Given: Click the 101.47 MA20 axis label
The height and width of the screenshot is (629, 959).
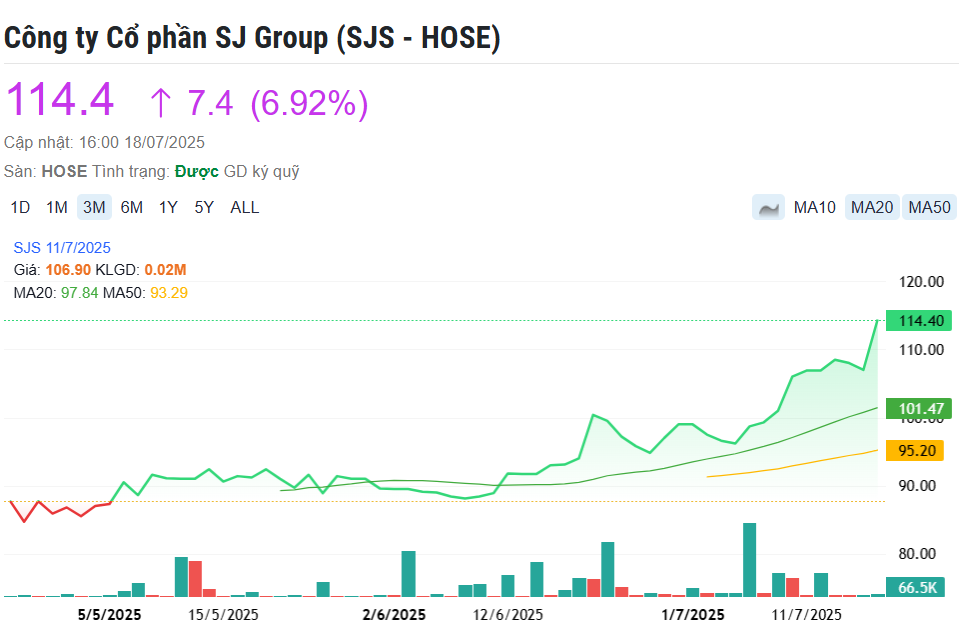Looking at the screenshot, I should [919, 409].
